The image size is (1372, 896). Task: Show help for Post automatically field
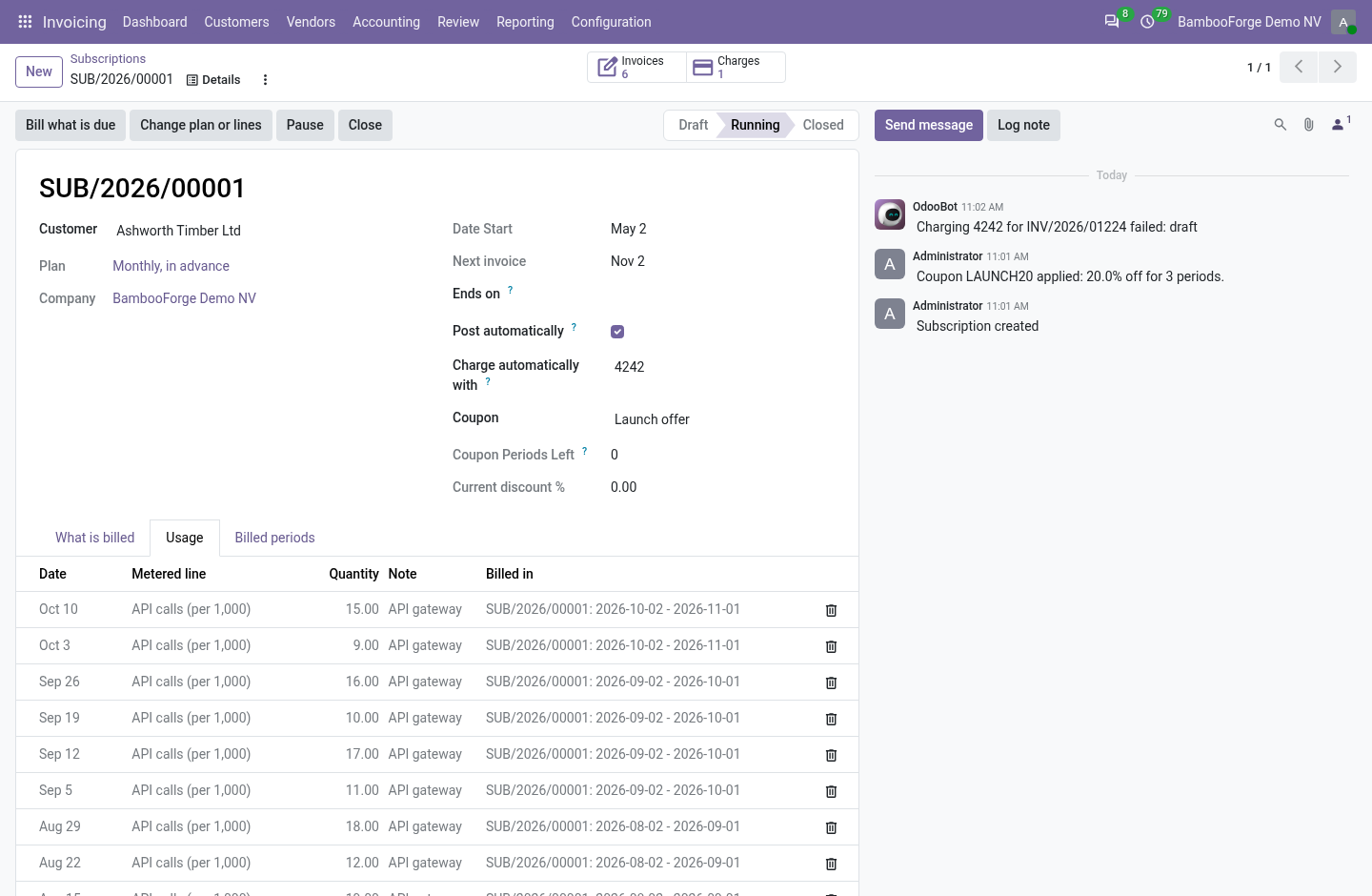click(574, 327)
